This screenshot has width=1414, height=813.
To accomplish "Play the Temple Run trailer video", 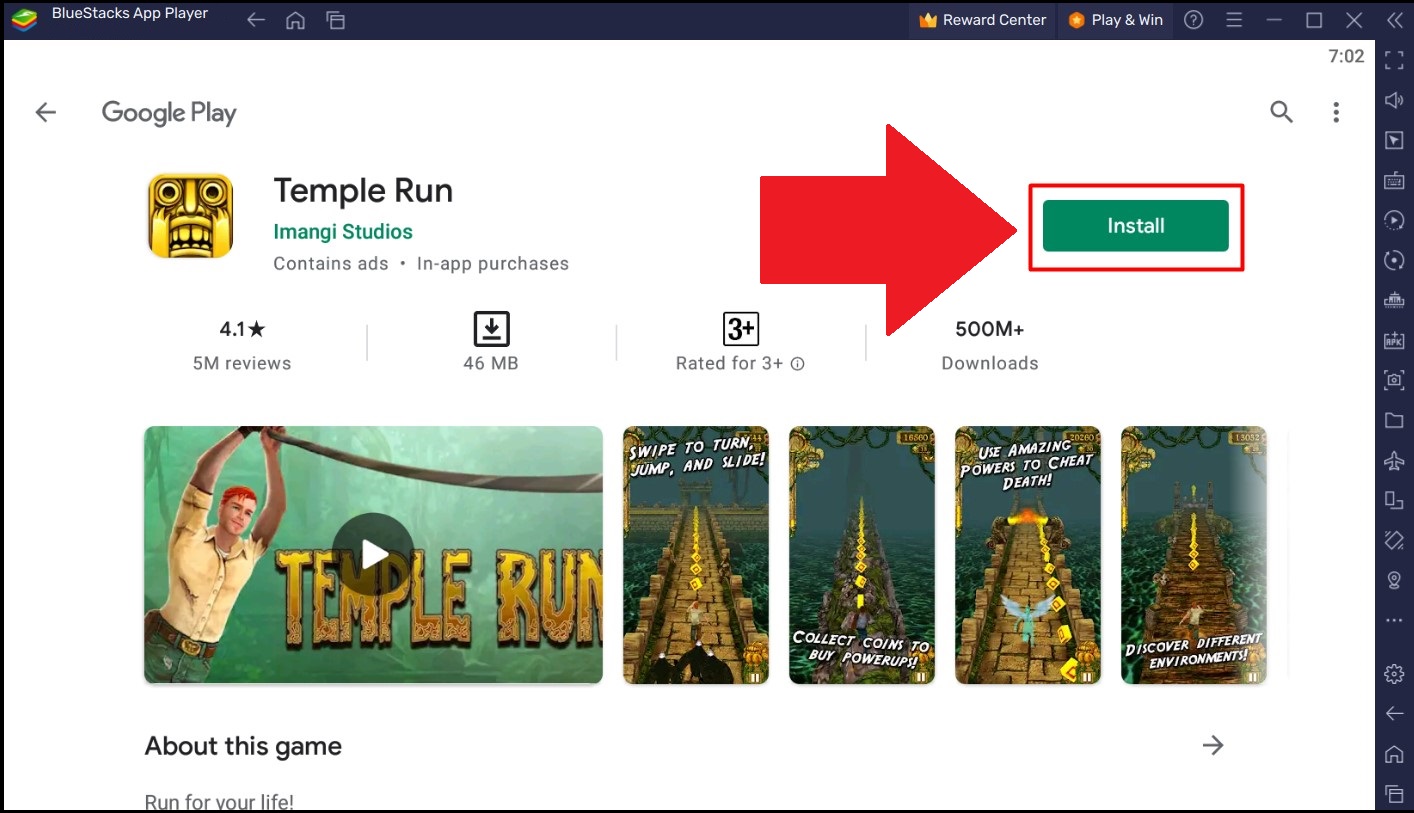I will [x=373, y=553].
